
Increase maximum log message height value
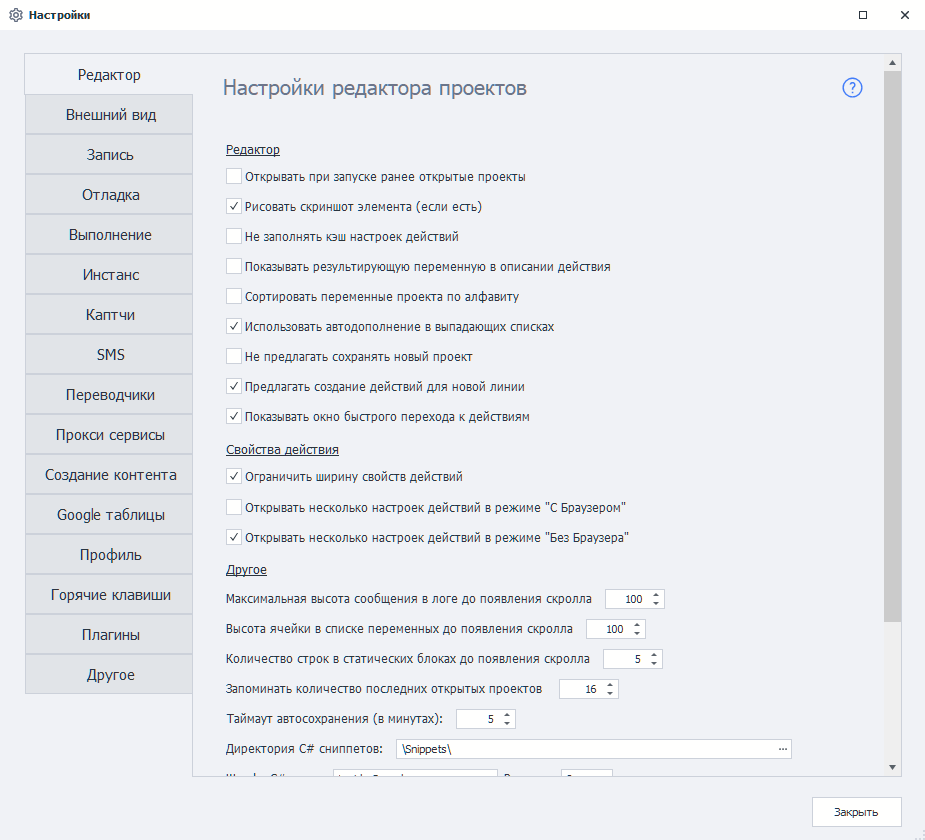point(656,595)
